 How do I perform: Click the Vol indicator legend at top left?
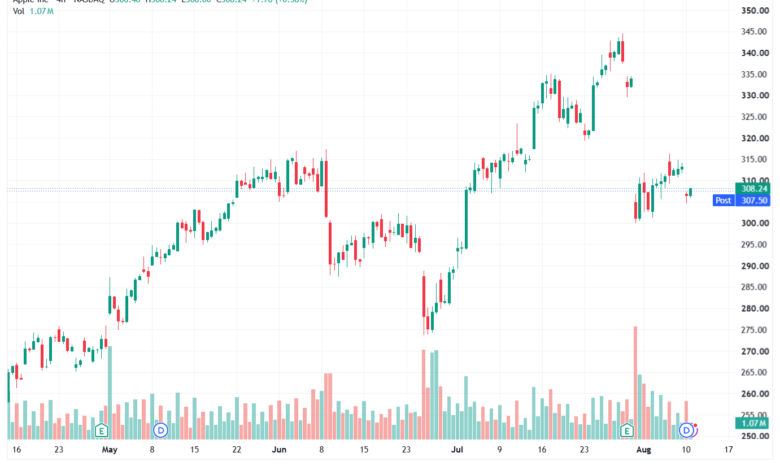(x=18, y=11)
